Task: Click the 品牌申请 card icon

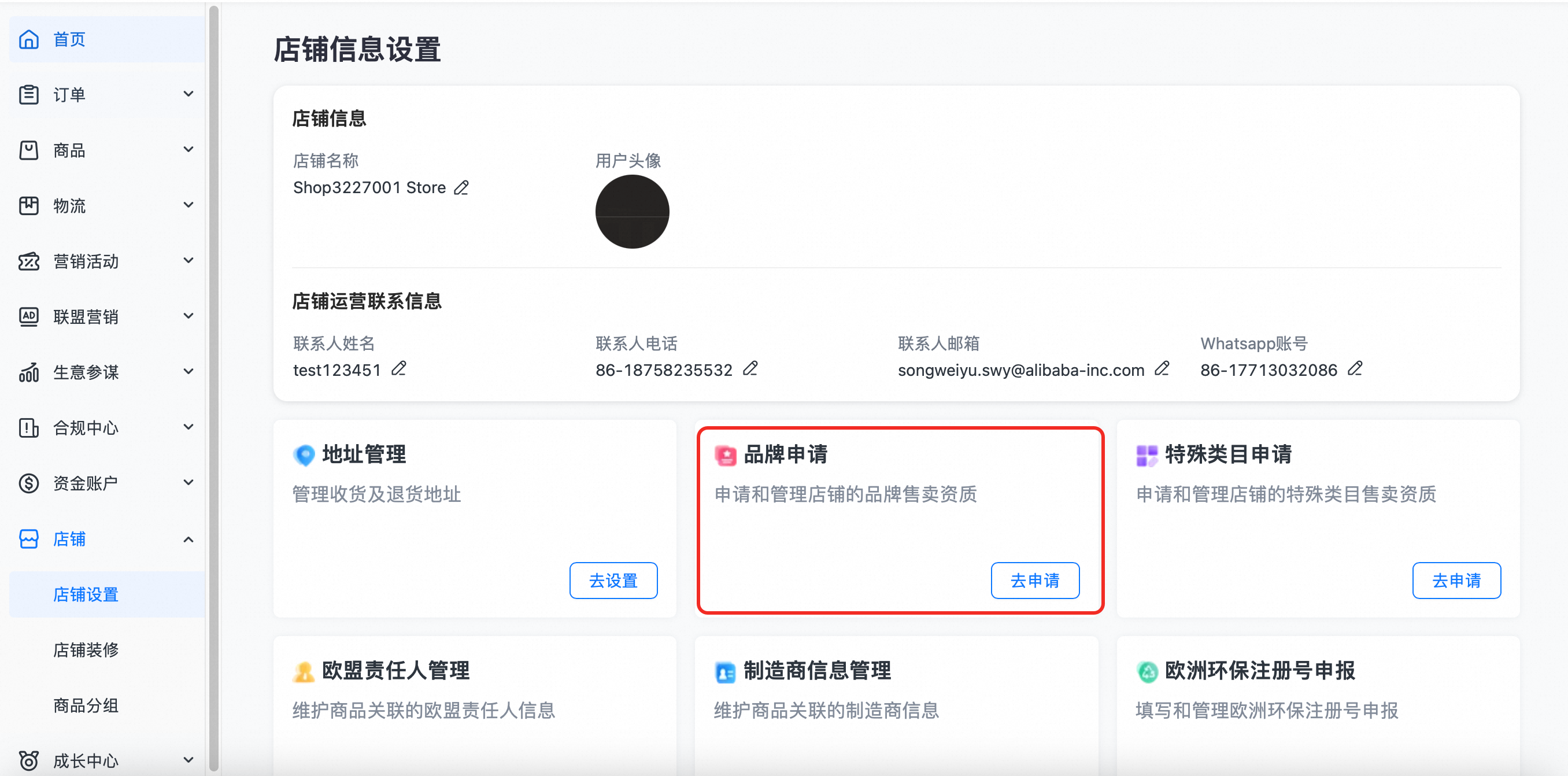Action: click(725, 455)
